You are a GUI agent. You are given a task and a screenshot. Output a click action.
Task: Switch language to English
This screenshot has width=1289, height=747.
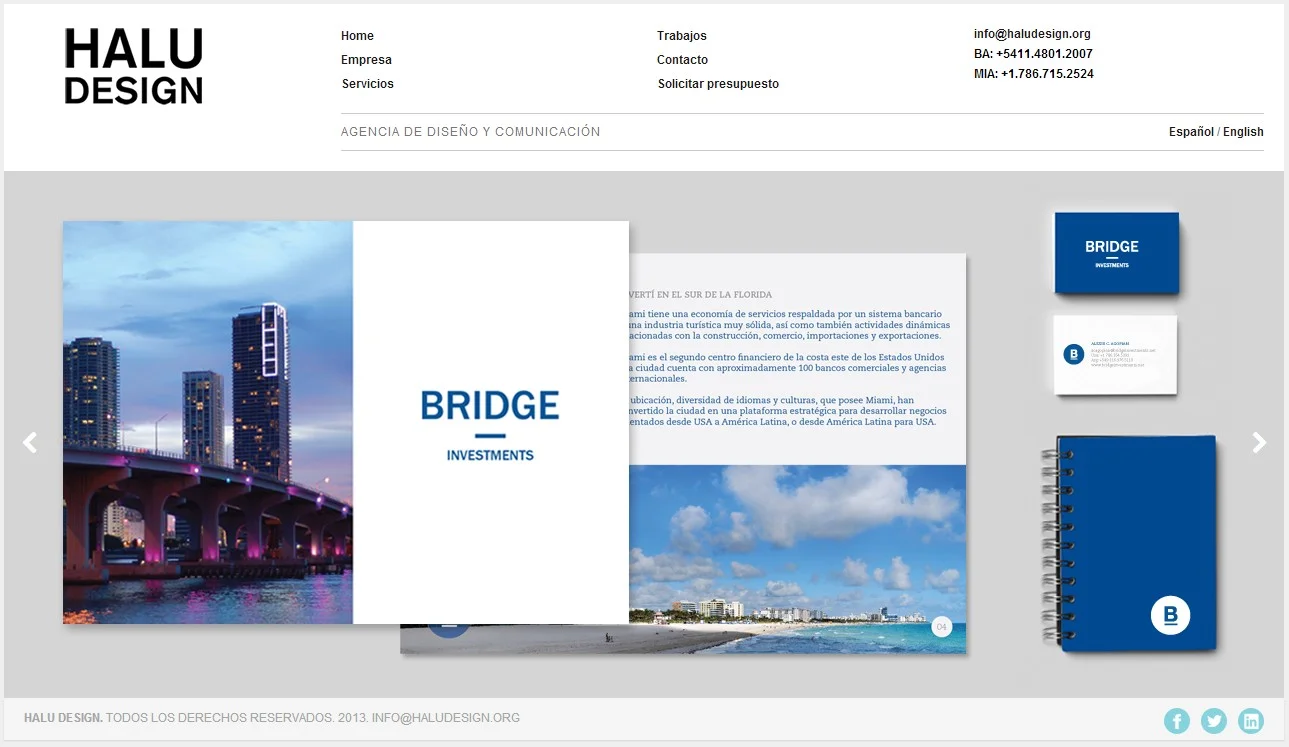pyautogui.click(x=1243, y=132)
